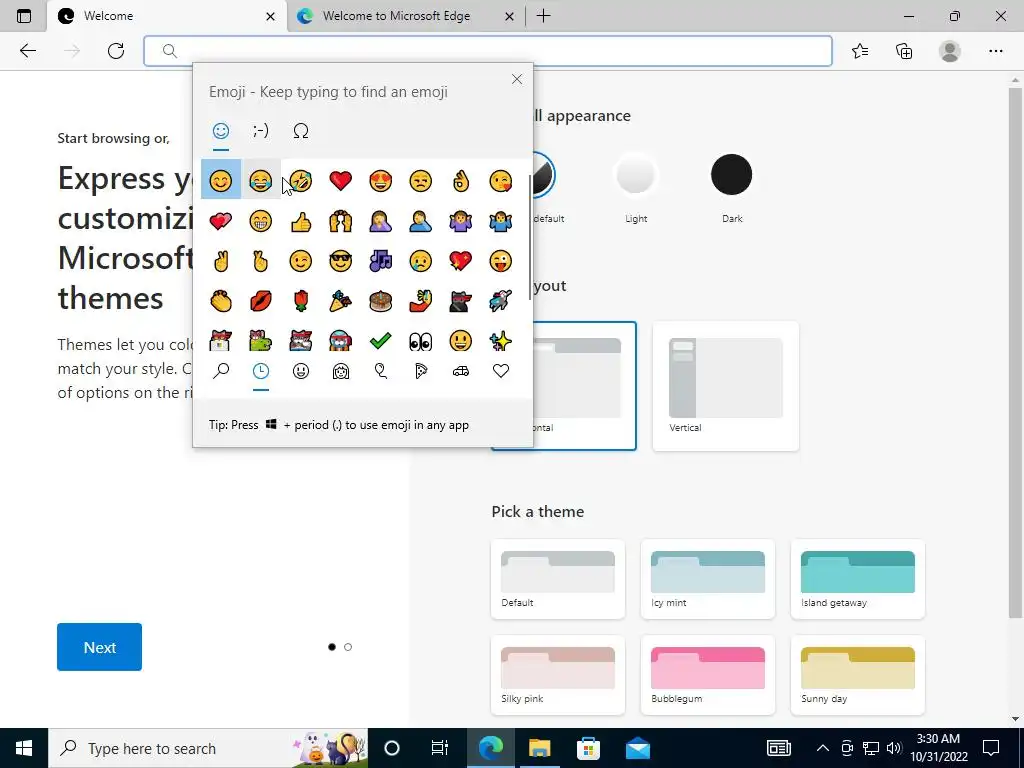Insert the thumbs up emoji

[x=300, y=221]
